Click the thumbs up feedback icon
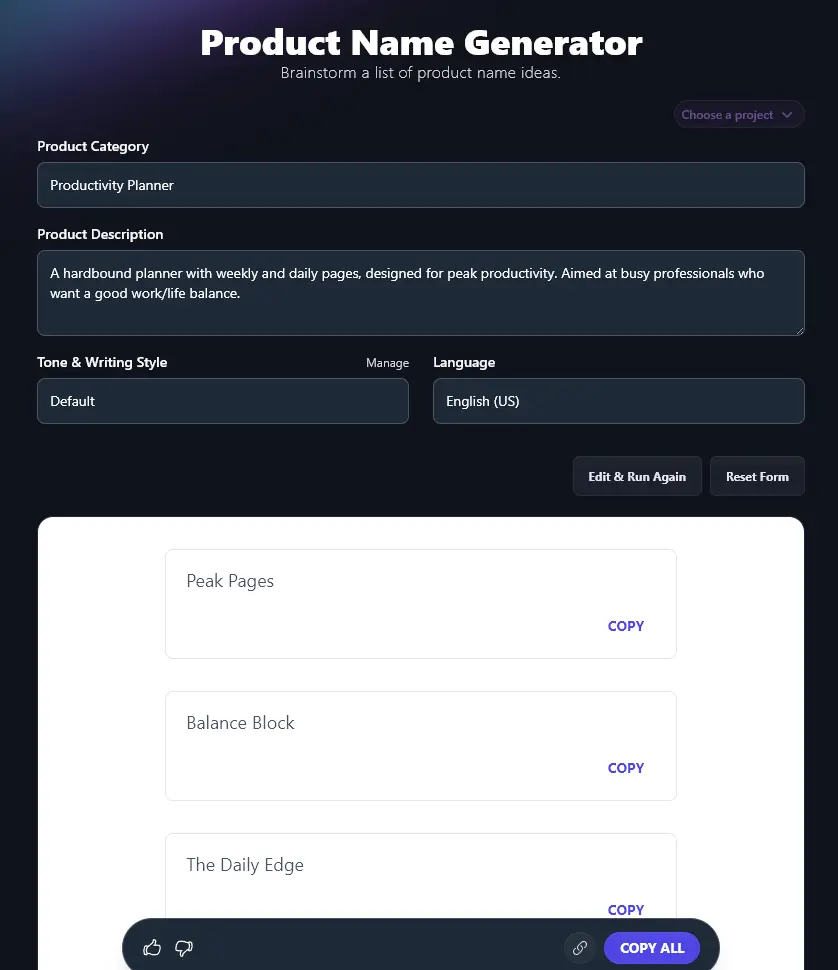The width and height of the screenshot is (838, 970). click(x=151, y=947)
